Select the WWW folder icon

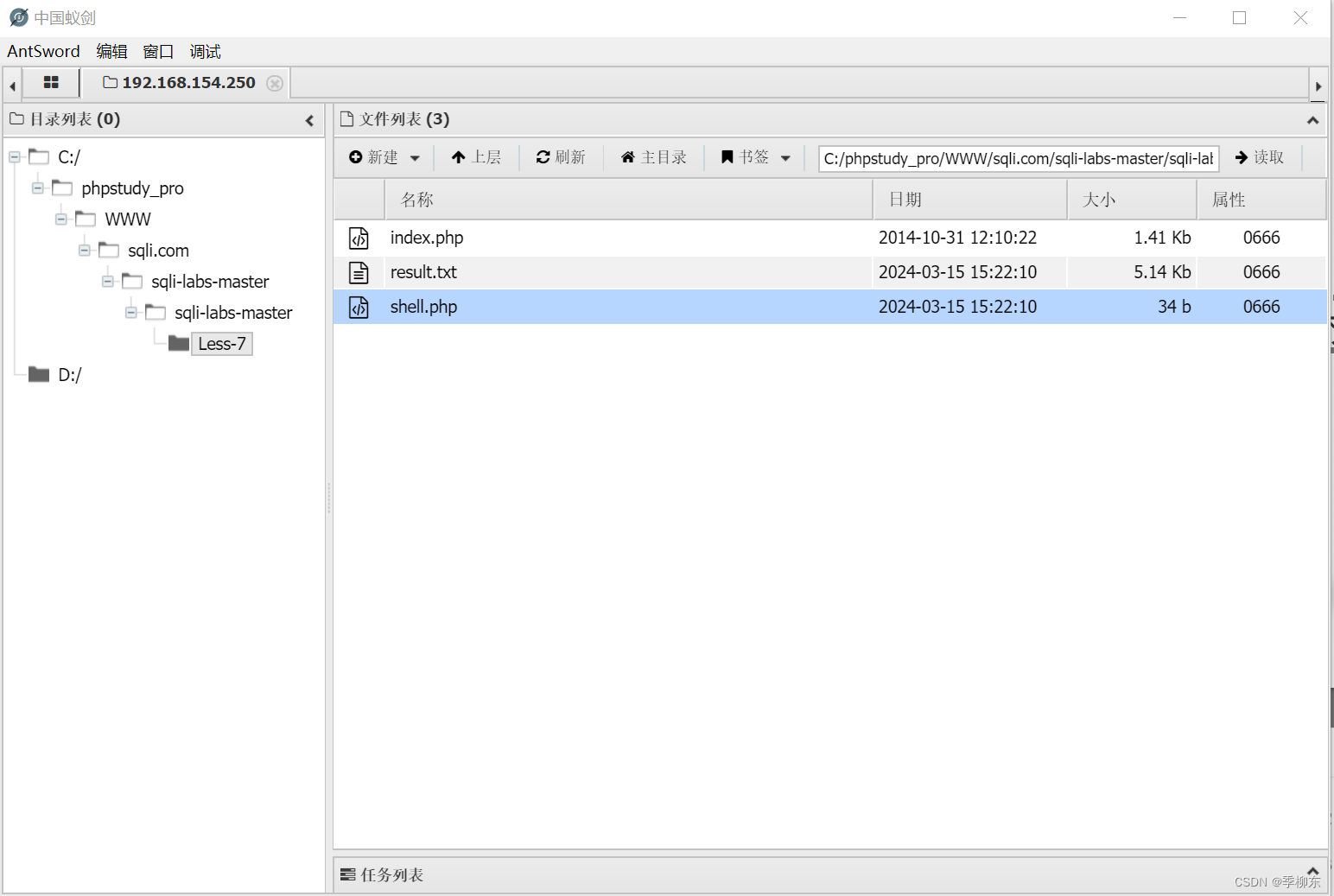[x=86, y=219]
